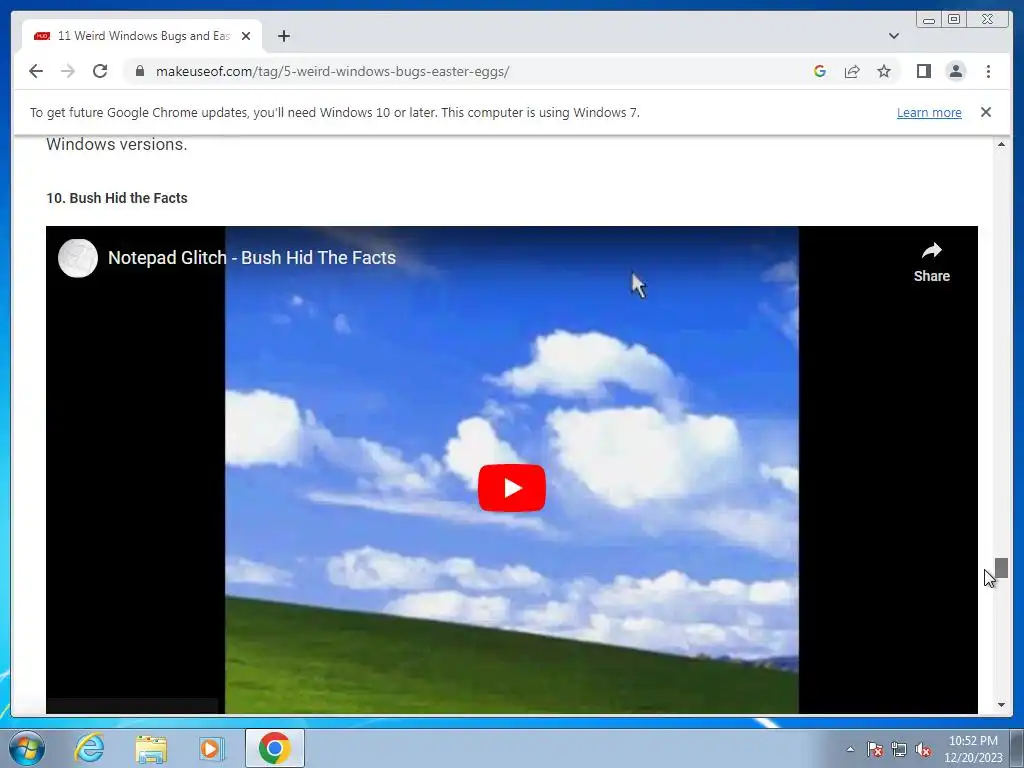The width and height of the screenshot is (1024, 768).
Task: Open the Windows Start menu
Action: (x=26, y=748)
